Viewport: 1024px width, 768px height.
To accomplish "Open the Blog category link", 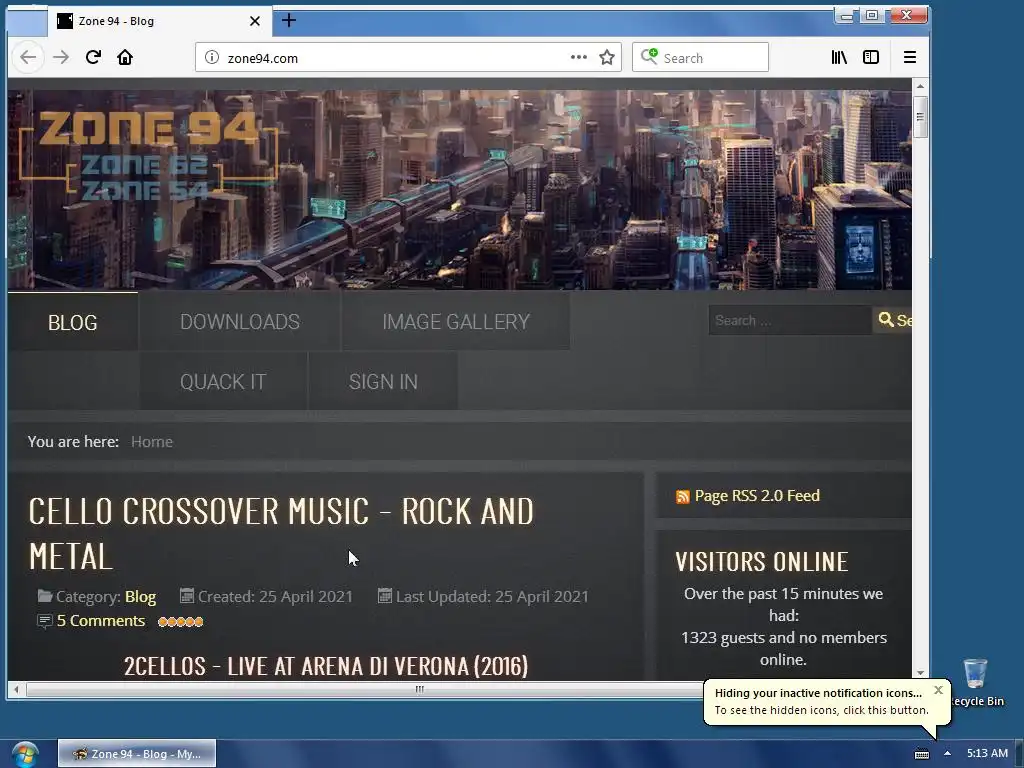I will click(x=140, y=597).
